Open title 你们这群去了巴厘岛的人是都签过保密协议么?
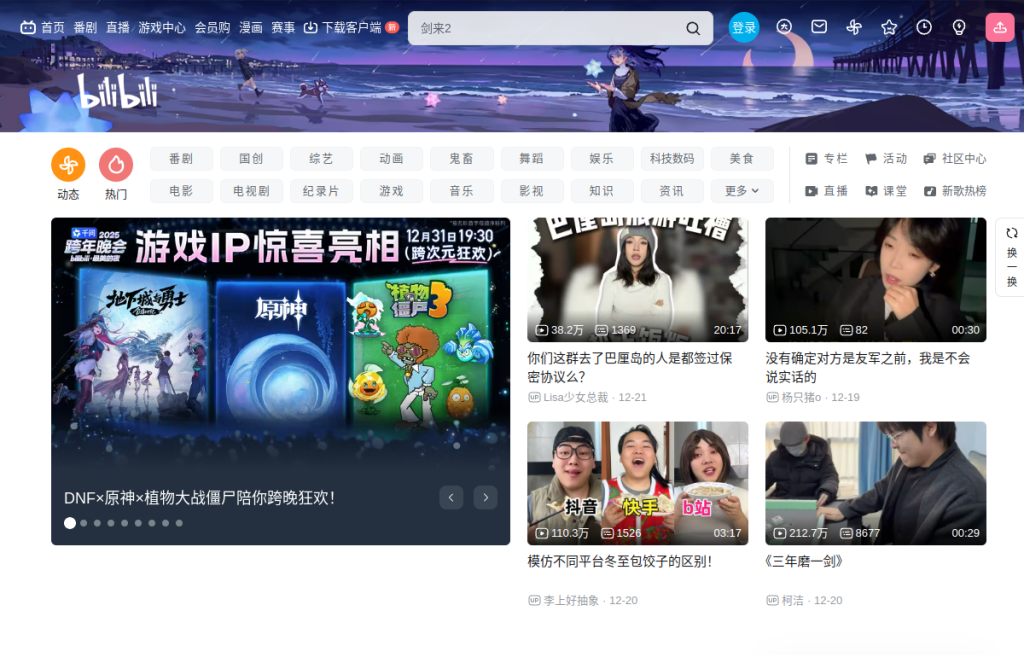This screenshot has height=655, width=1024. coord(630,368)
